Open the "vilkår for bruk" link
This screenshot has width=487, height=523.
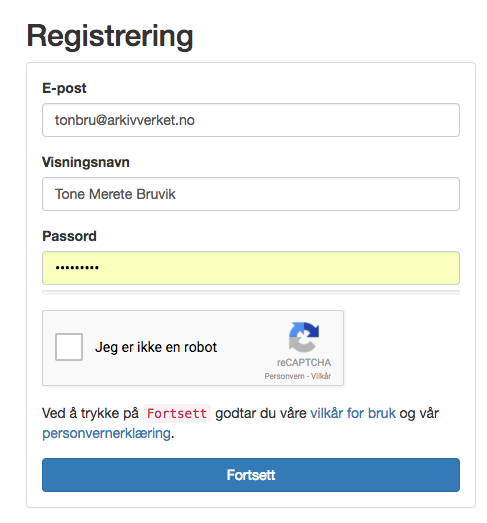point(353,413)
